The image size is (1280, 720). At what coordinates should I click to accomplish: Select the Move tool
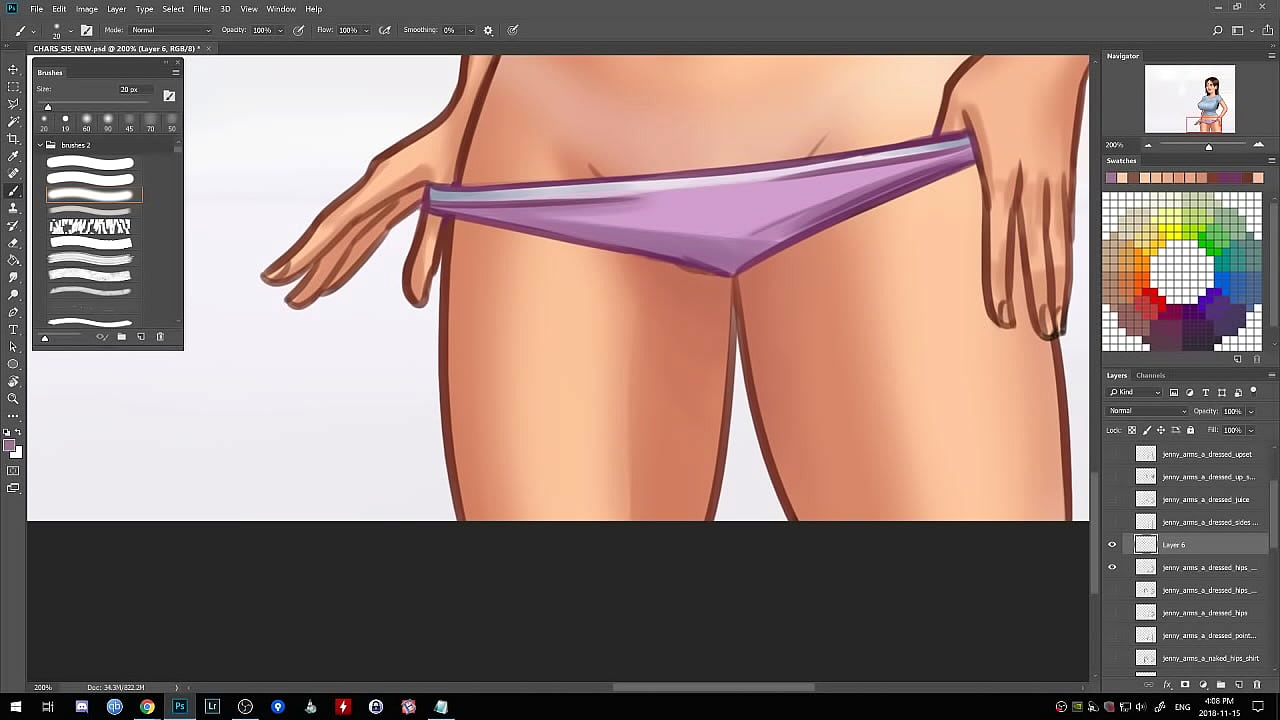[x=13, y=69]
